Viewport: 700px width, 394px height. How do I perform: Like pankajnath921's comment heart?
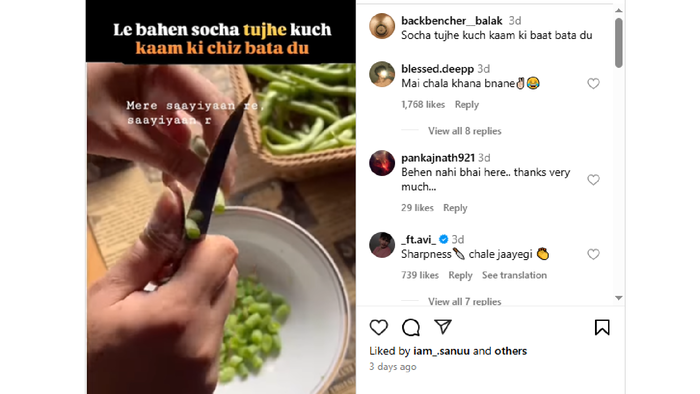[593, 180]
